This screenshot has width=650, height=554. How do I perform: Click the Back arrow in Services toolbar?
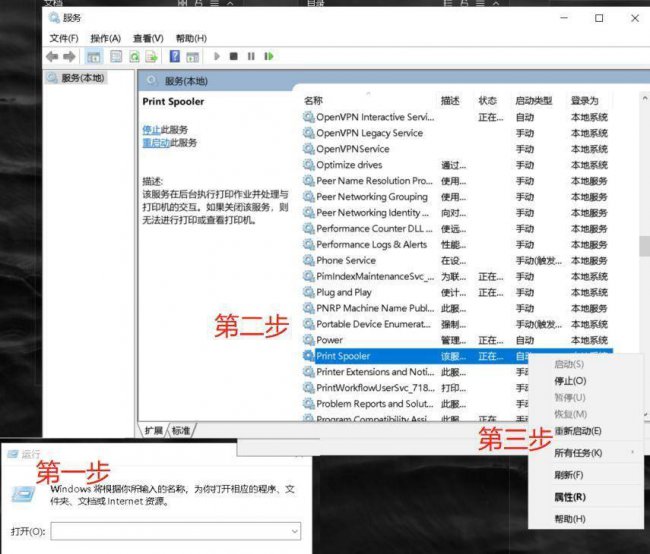pos(52,56)
